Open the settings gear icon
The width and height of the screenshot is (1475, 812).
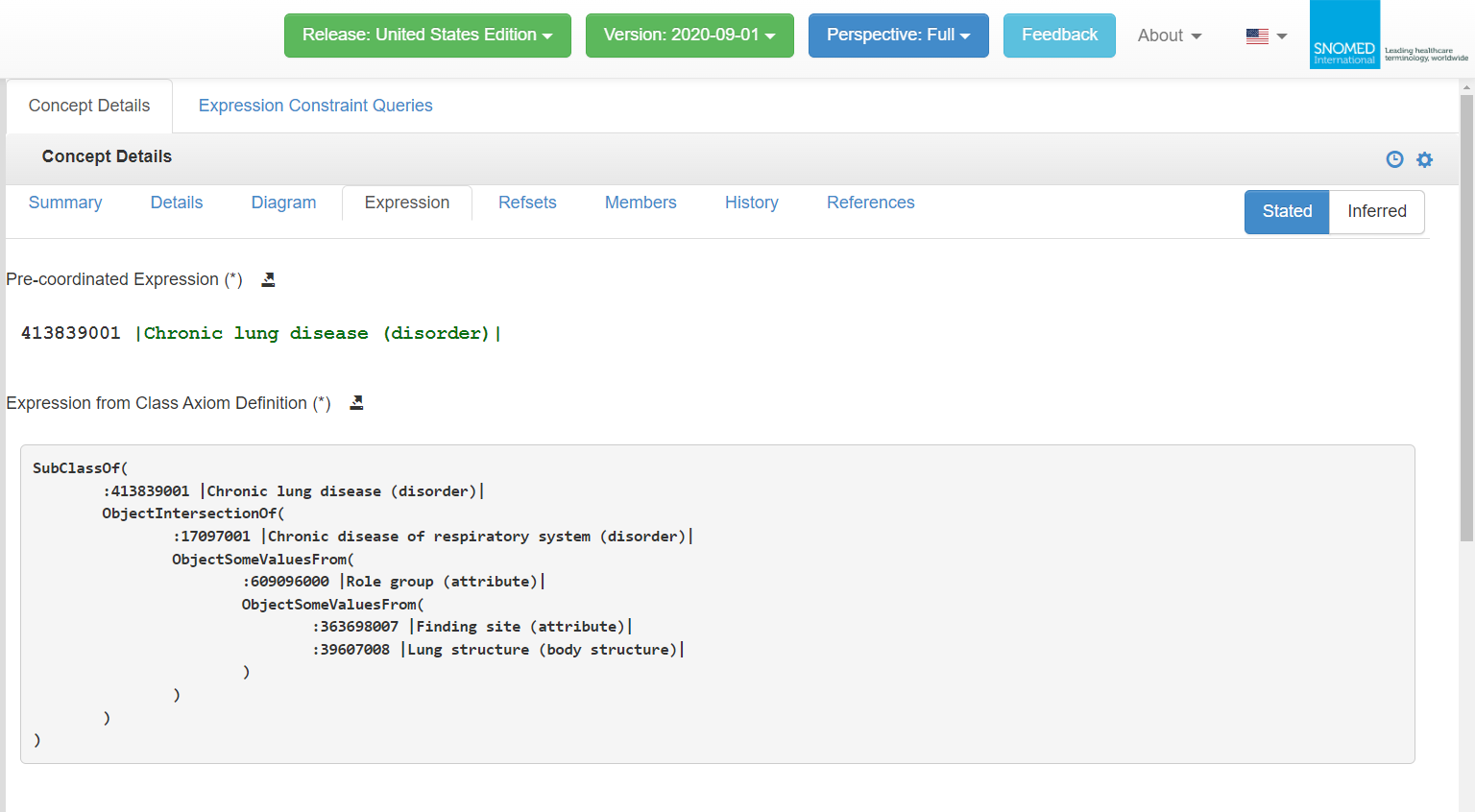click(x=1424, y=159)
